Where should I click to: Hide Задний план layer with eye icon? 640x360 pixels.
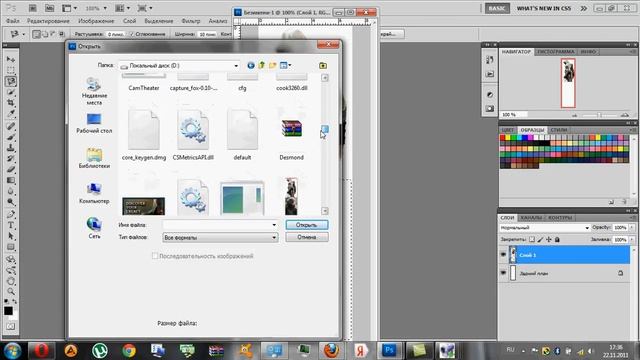coord(503,273)
